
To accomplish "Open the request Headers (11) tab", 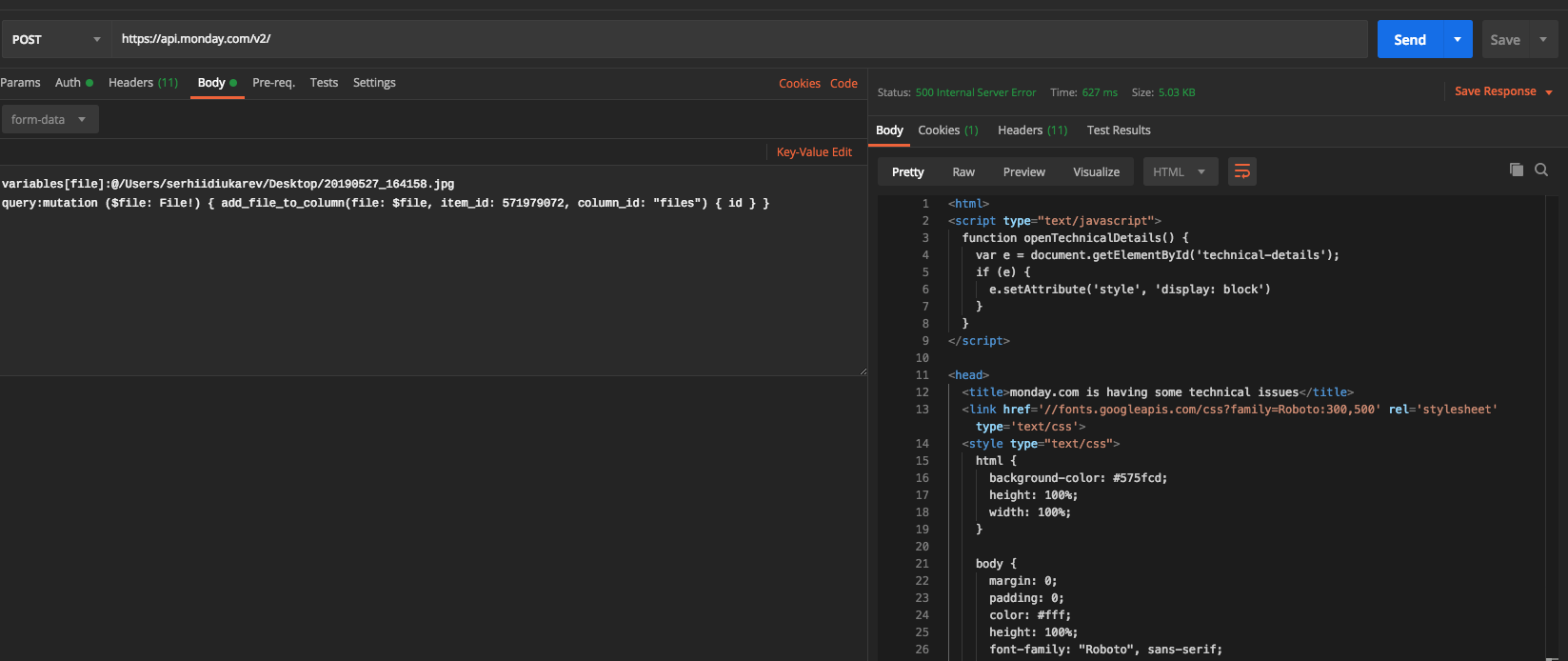I will pos(143,83).
